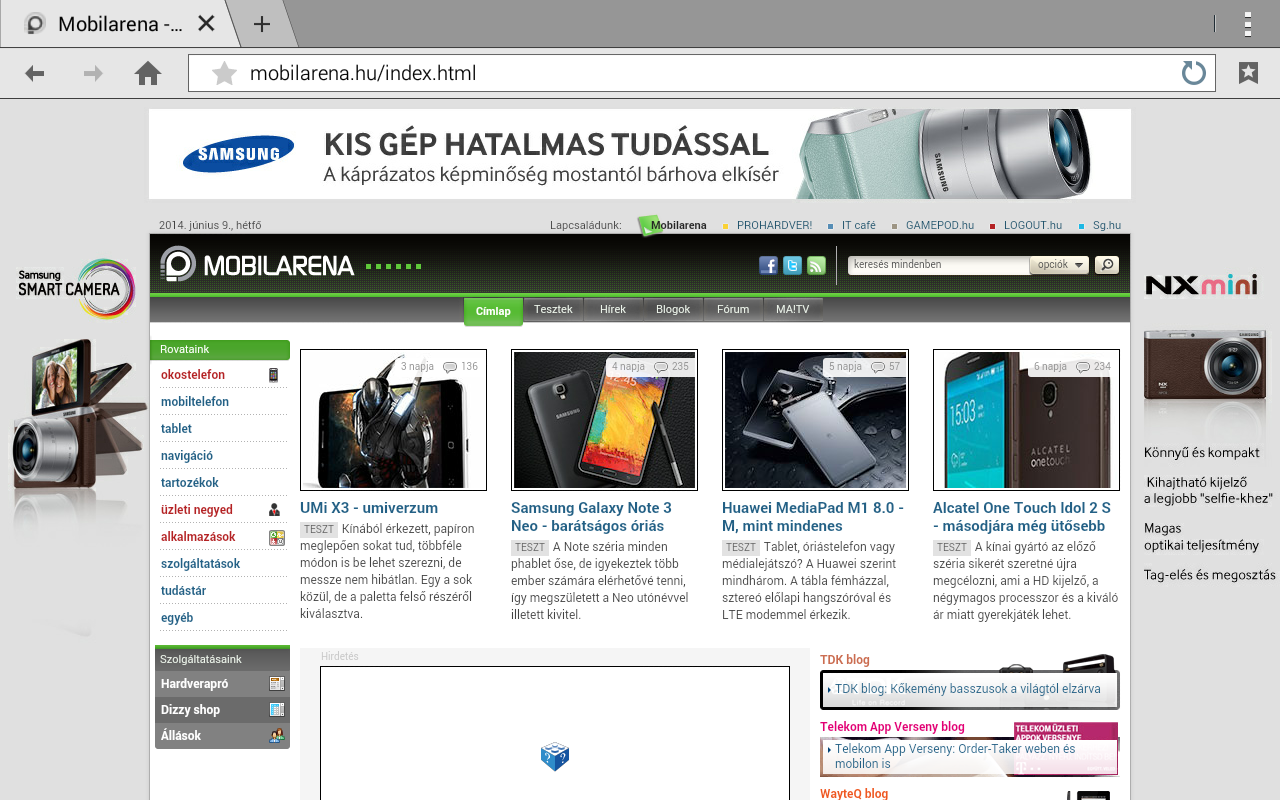Open Samsung Galaxy Note 3 Neo headline
1280x800 pixels.
point(591,517)
